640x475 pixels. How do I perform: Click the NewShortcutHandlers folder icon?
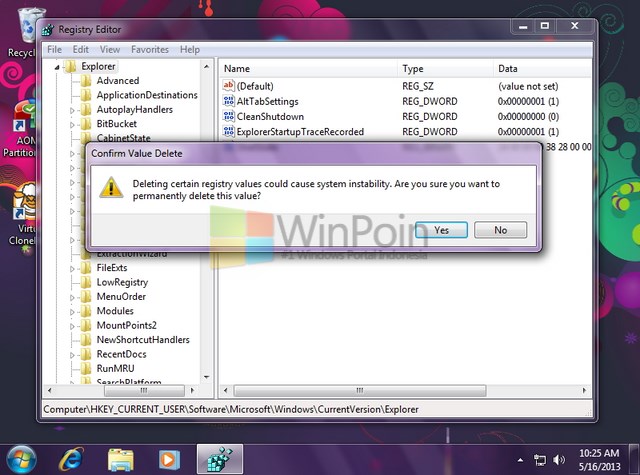click(86, 340)
